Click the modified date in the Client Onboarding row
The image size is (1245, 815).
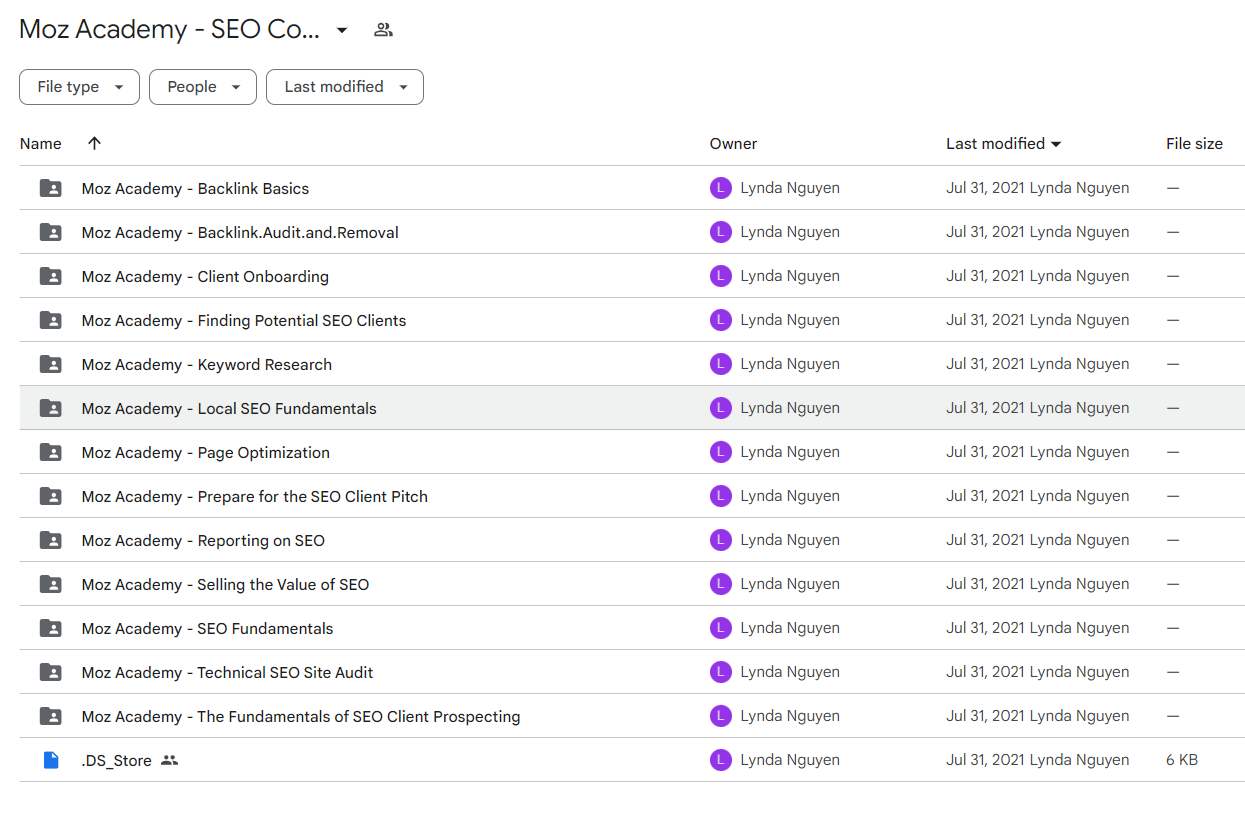[1038, 276]
